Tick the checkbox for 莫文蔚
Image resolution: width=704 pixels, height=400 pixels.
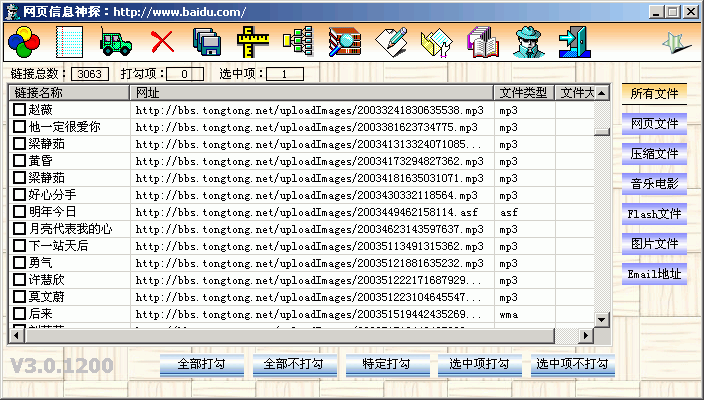coord(19,297)
